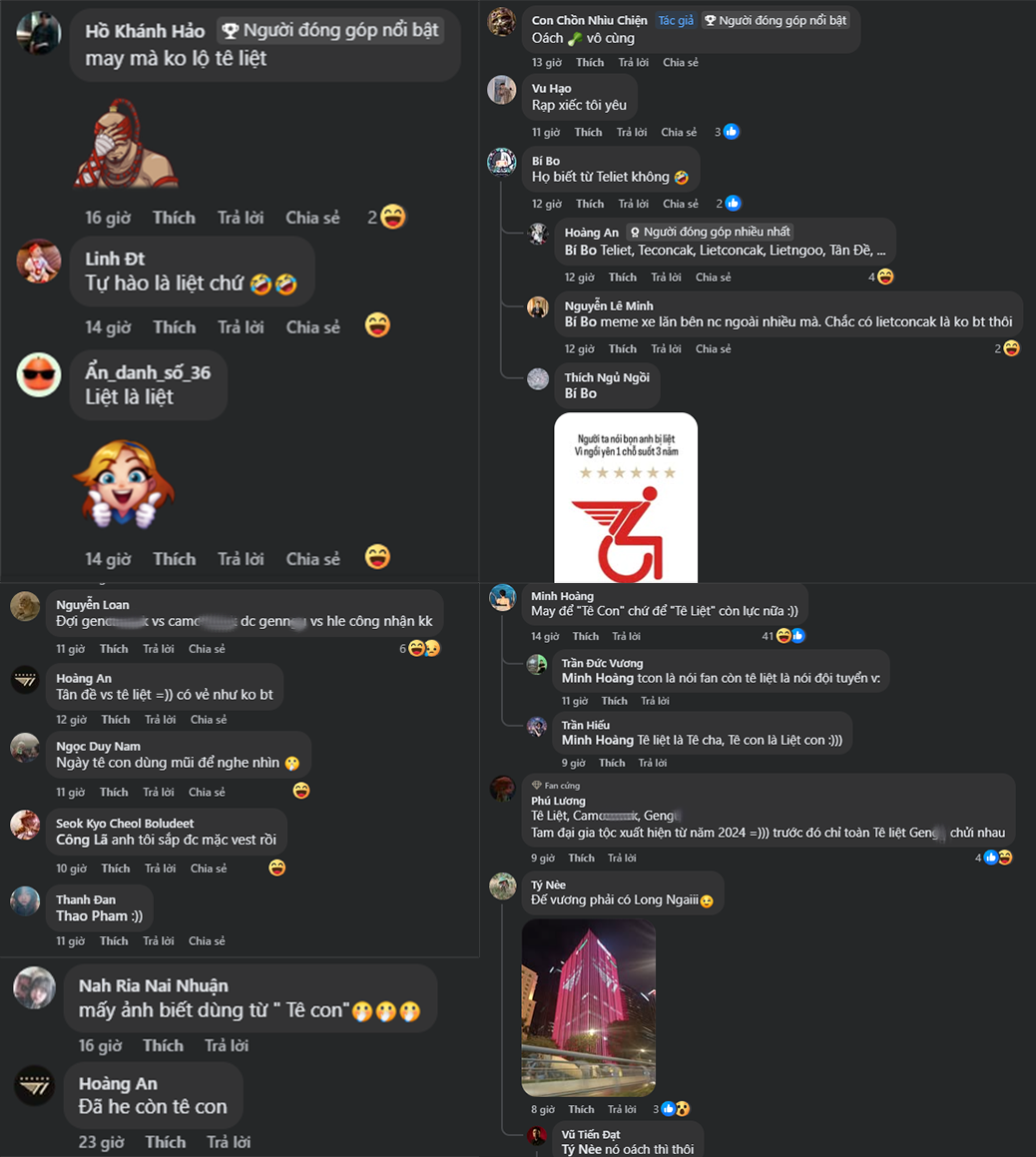Open Ẩn_danh_số_36's sunglasses avatar
This screenshot has height=1157, width=1036.
(x=38, y=374)
